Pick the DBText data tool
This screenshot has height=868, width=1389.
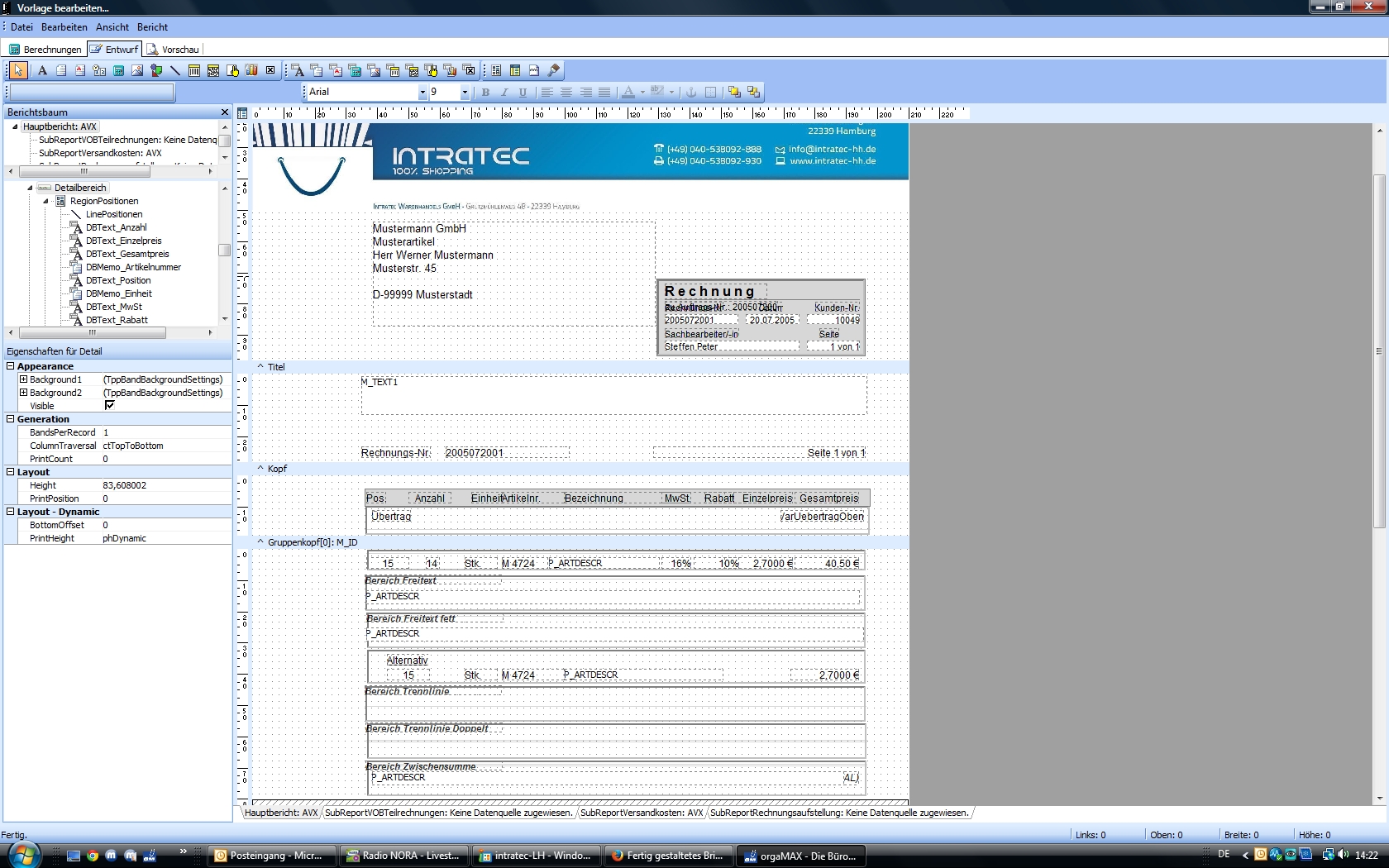click(x=298, y=70)
